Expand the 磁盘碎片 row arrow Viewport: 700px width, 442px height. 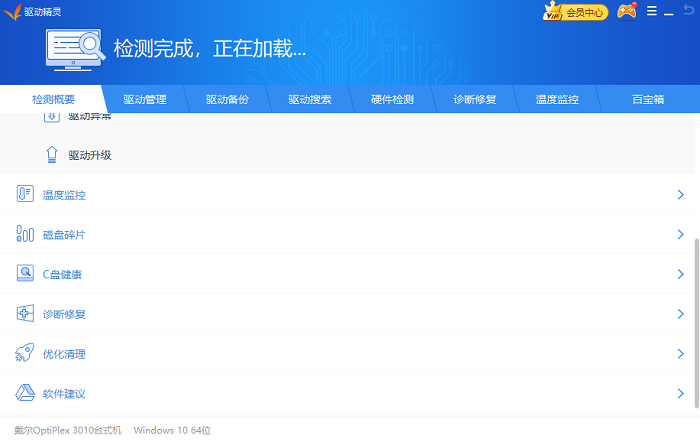point(680,235)
